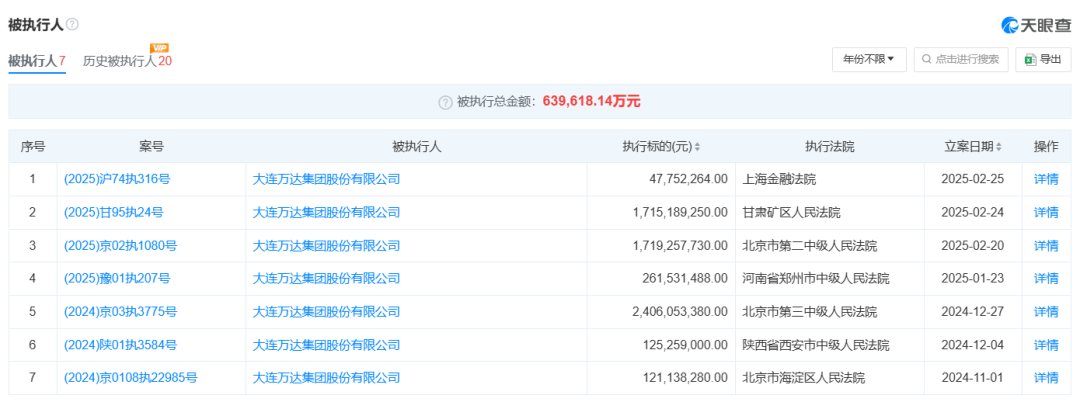This screenshot has height=409, width=1080.
Task: Click VIP badge above 历史被执行人
Action: tap(160, 48)
